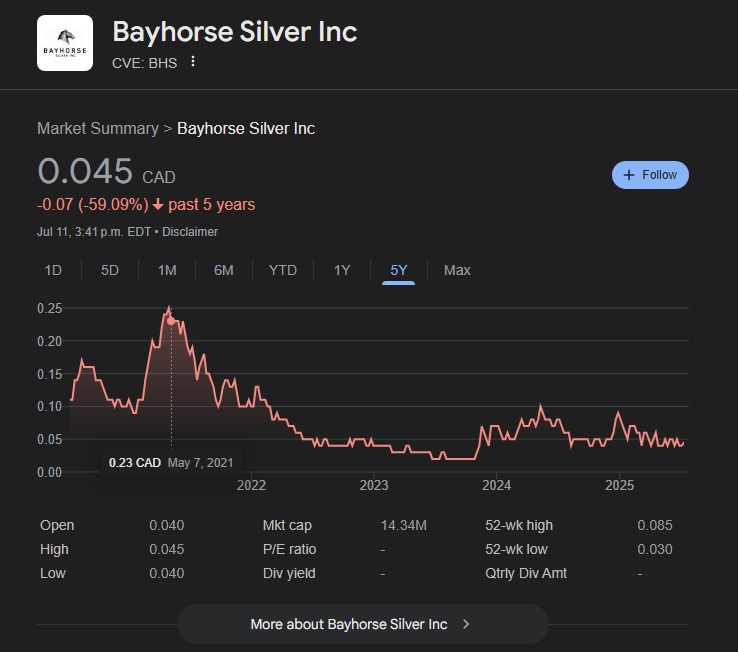Click the Qtrly Div Amt label
This screenshot has height=652, width=738.
(526, 573)
